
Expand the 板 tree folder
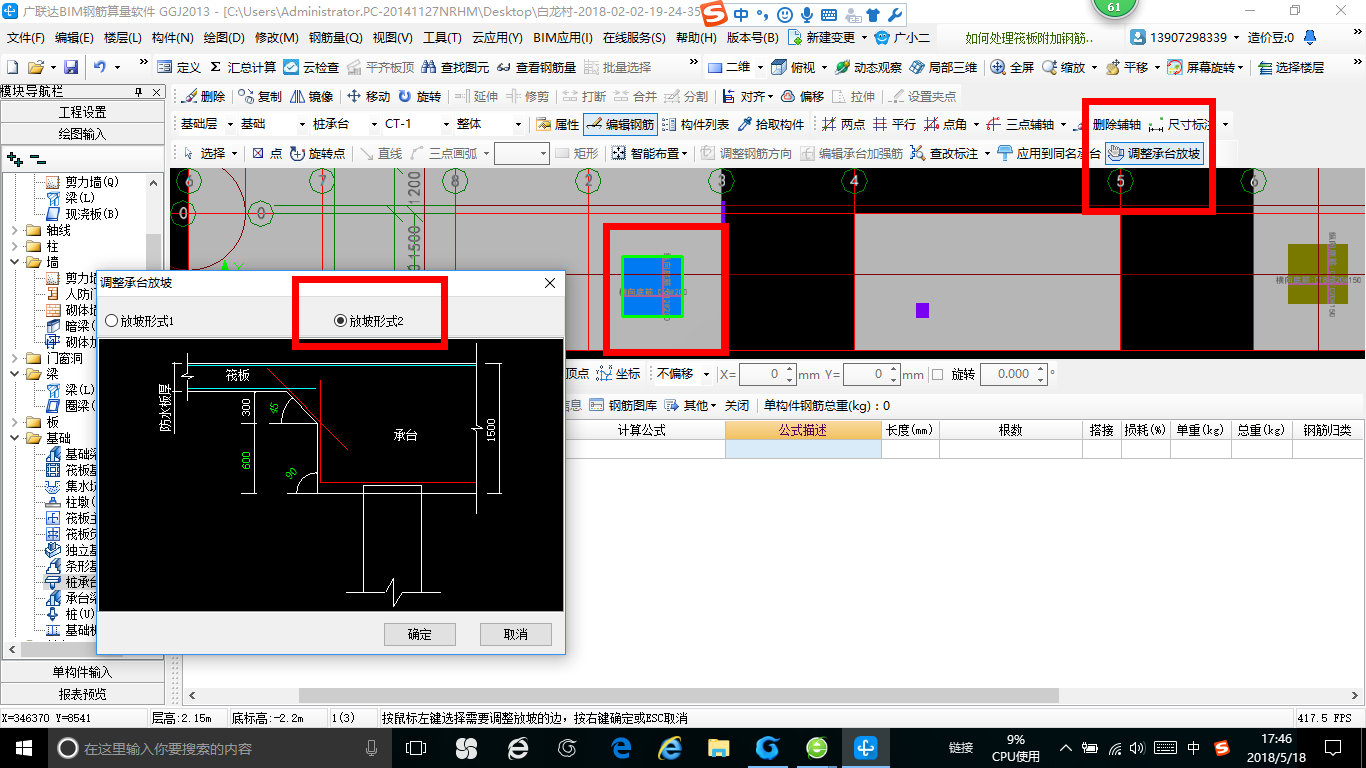pyautogui.click(x=14, y=422)
